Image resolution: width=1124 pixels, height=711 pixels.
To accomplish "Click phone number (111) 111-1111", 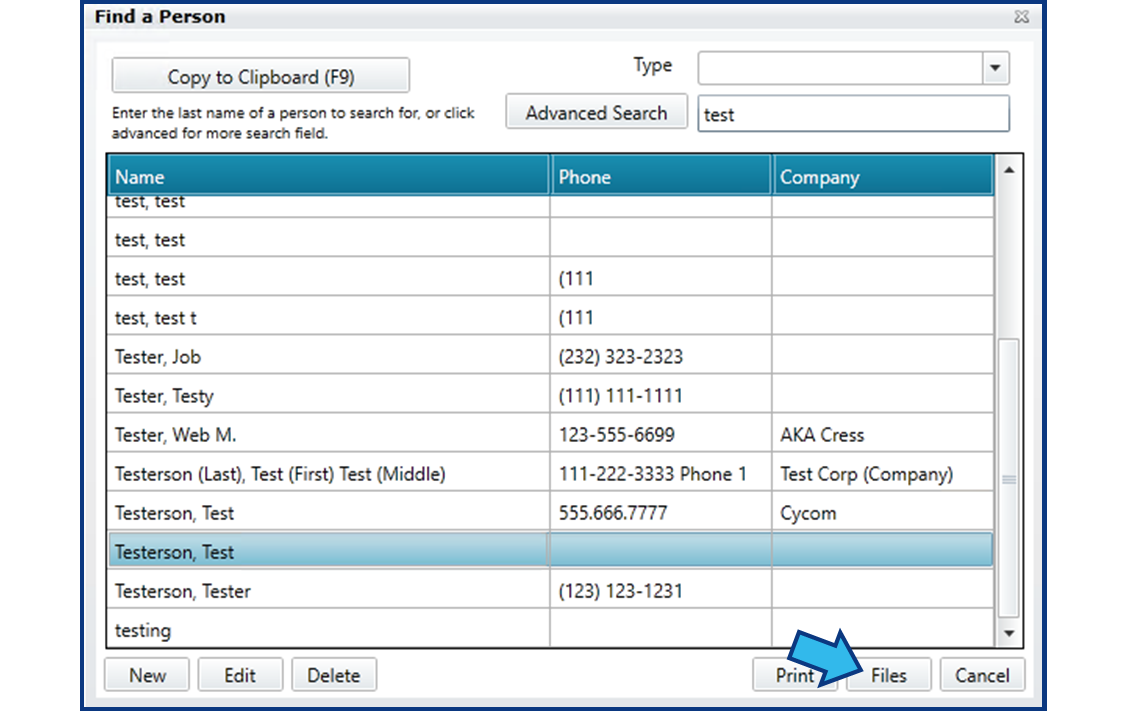I will (x=620, y=396).
